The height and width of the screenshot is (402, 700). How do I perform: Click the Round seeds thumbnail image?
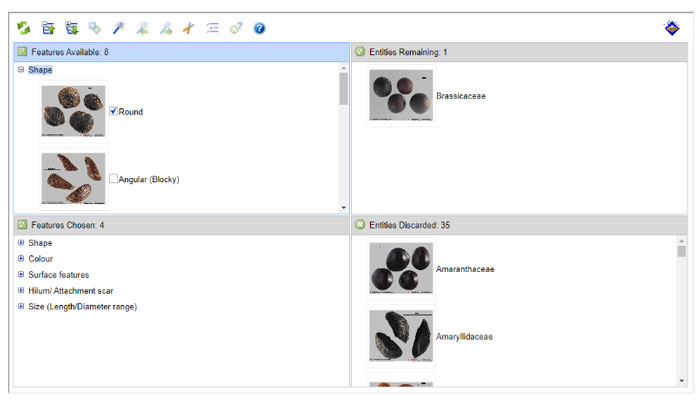tap(73, 111)
